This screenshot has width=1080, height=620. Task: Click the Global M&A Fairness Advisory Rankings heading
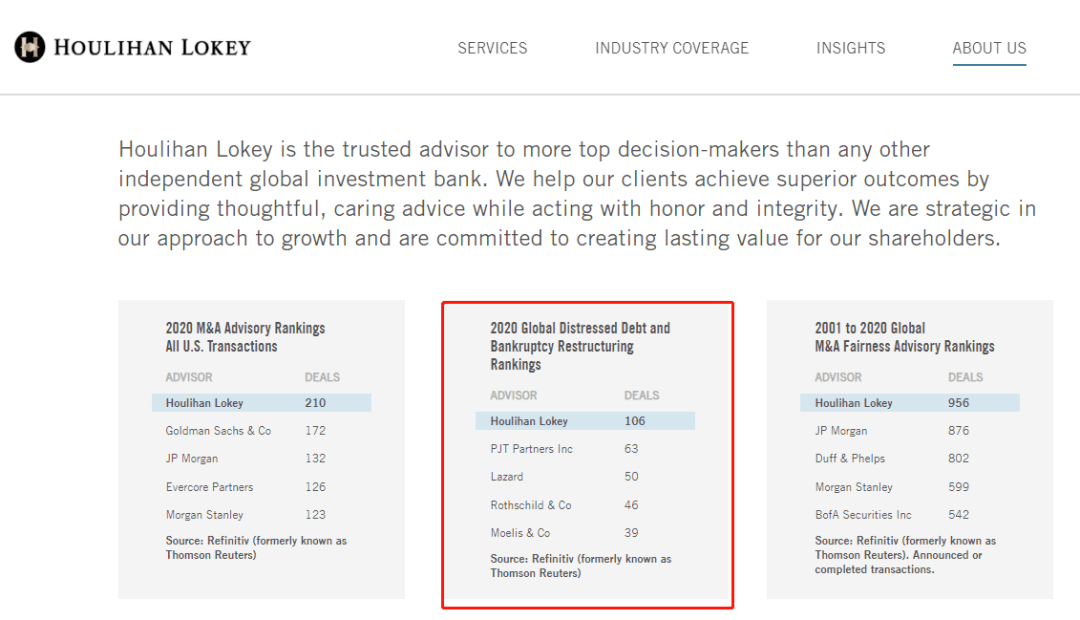[904, 337]
